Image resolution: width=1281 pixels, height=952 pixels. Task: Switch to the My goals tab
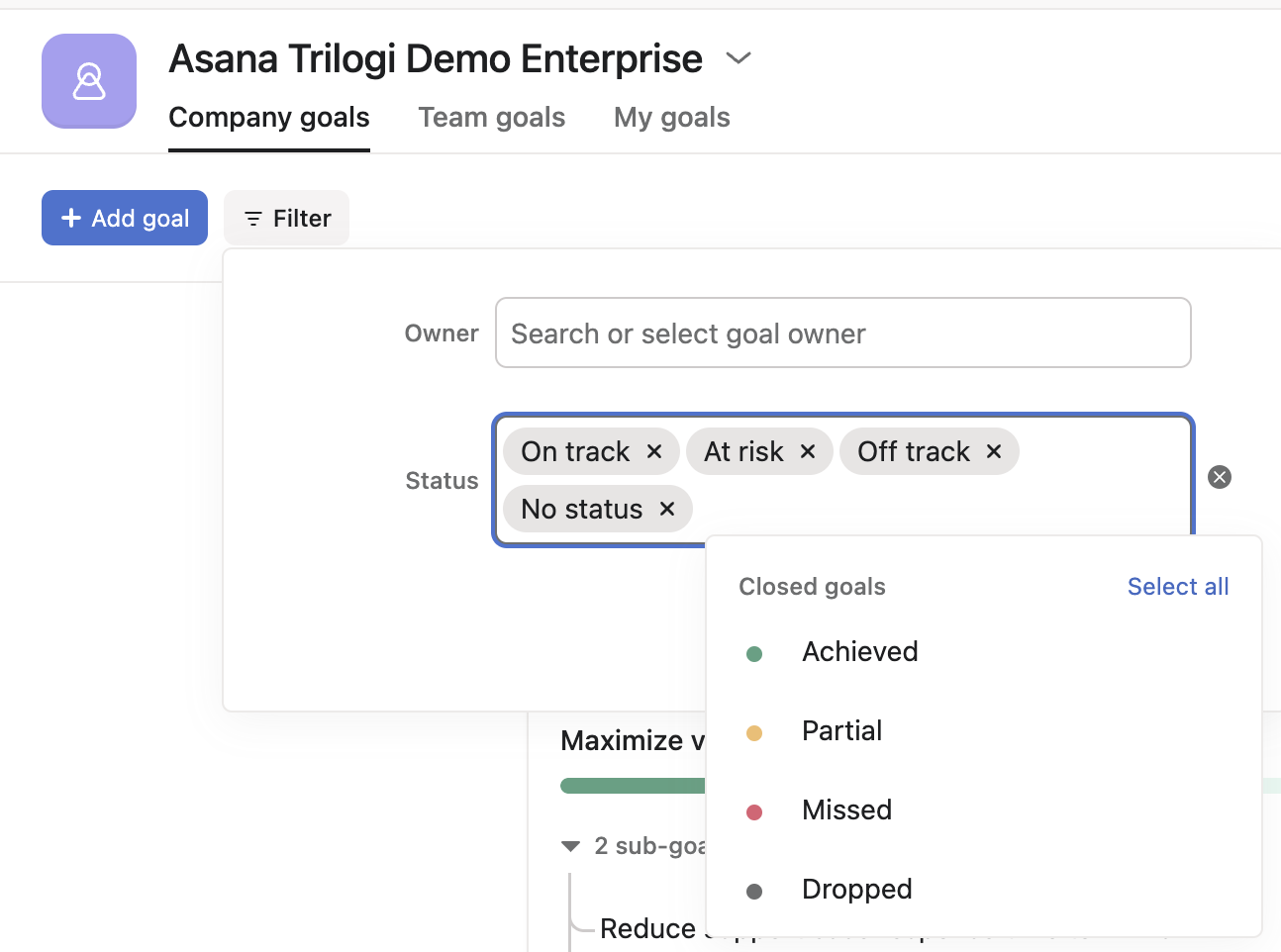pos(671,118)
